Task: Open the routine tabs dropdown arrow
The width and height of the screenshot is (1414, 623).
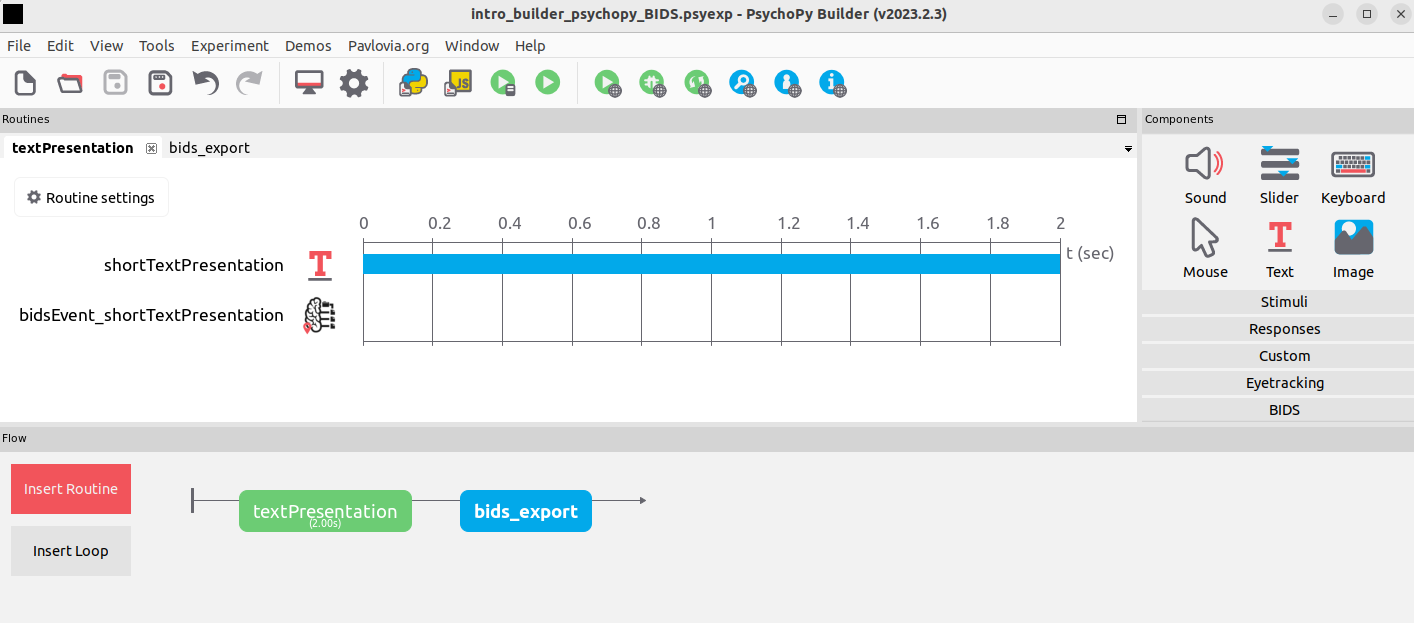Action: point(1128,148)
